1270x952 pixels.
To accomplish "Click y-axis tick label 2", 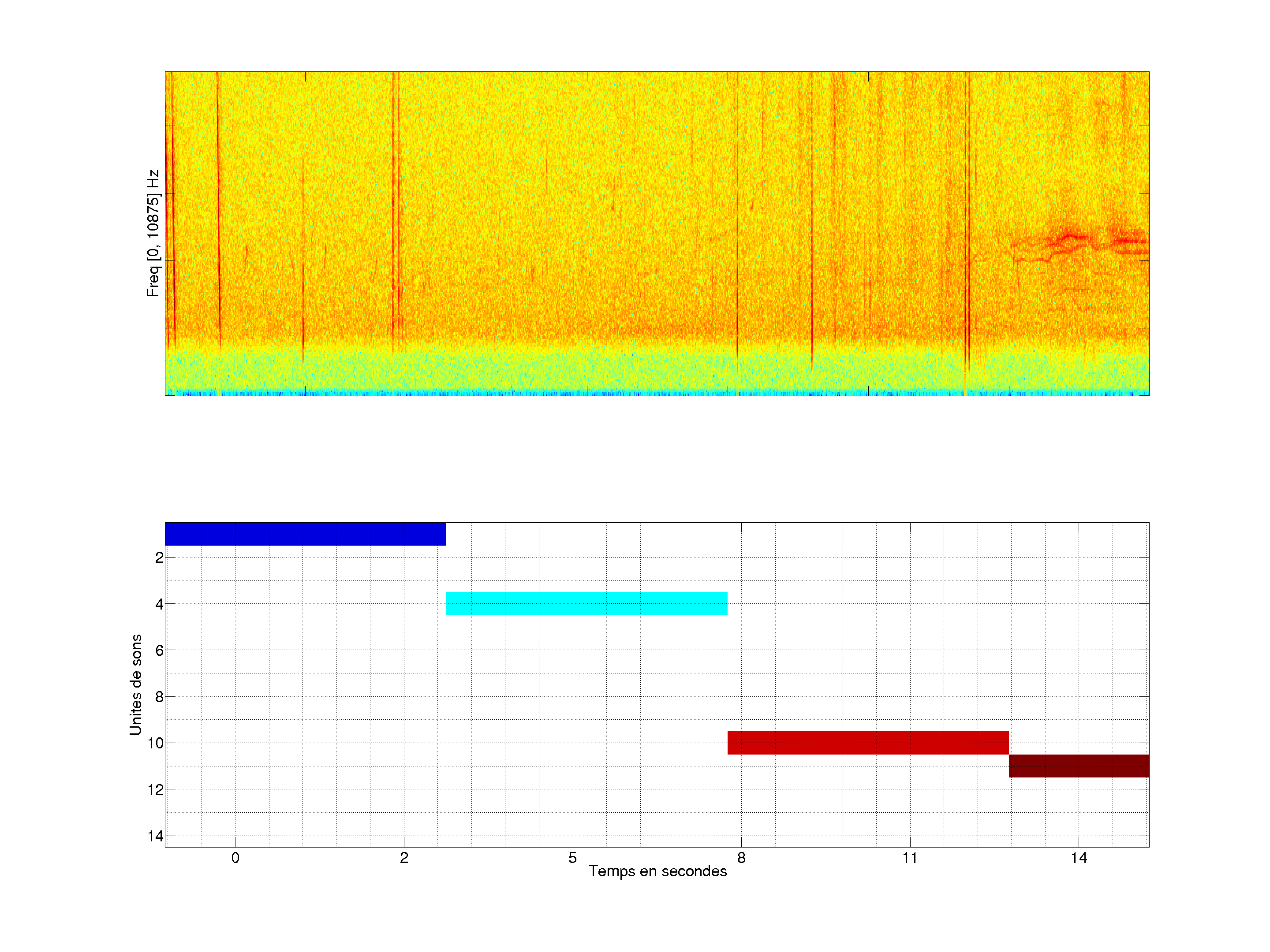I will click(159, 558).
